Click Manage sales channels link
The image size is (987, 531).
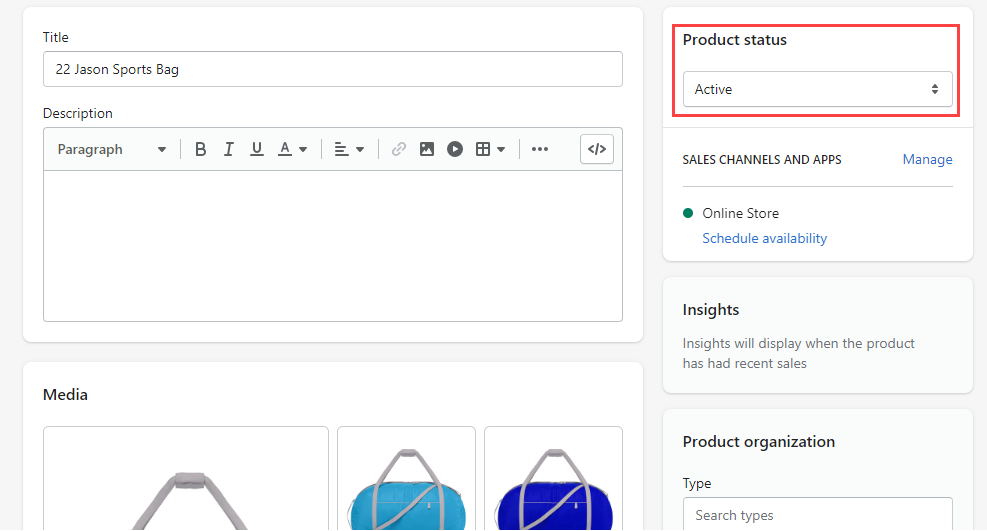pyautogui.click(x=927, y=159)
